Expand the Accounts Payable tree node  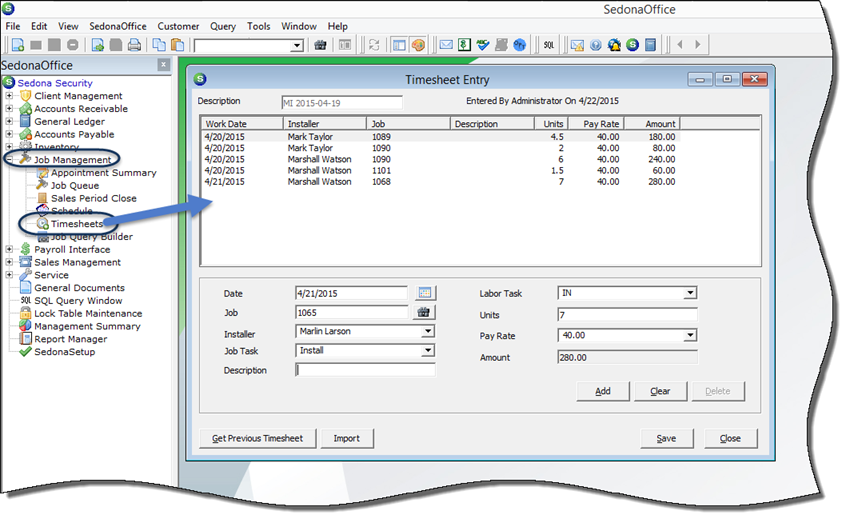[x=9, y=134]
